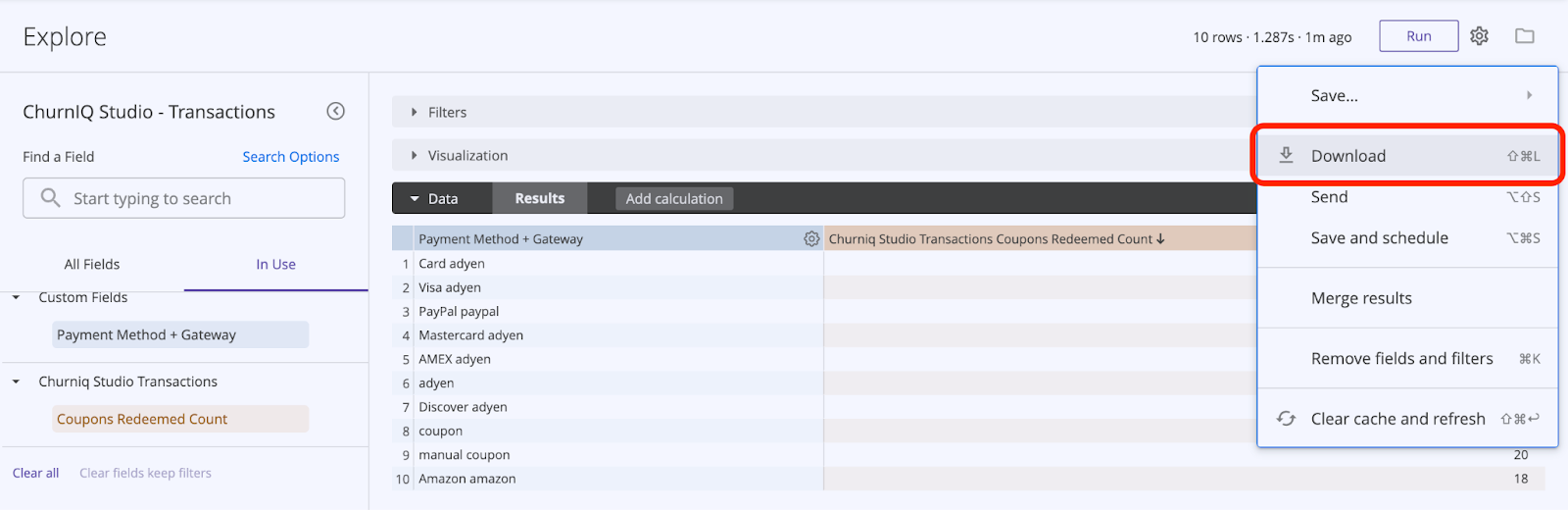Open the Explore settings gear menu
This screenshot has height=510, width=1568.
[x=1479, y=36]
